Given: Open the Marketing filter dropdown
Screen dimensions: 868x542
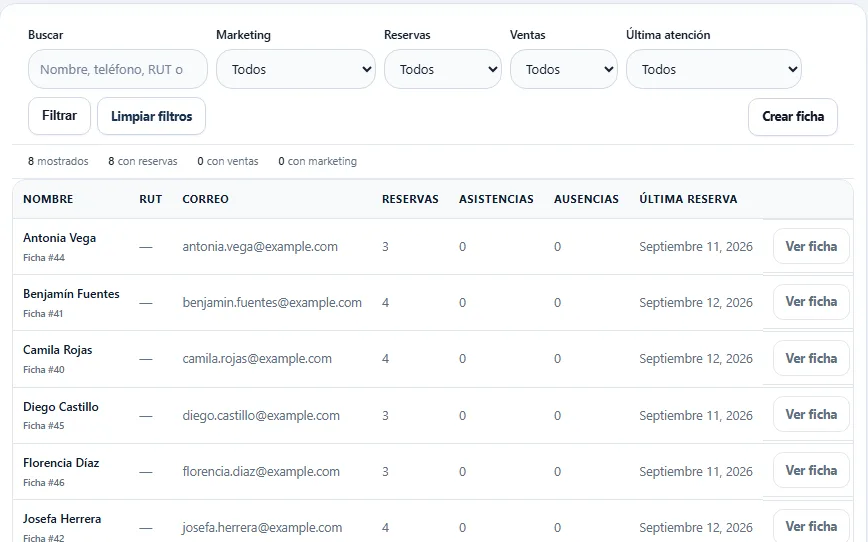Looking at the screenshot, I should coord(296,69).
